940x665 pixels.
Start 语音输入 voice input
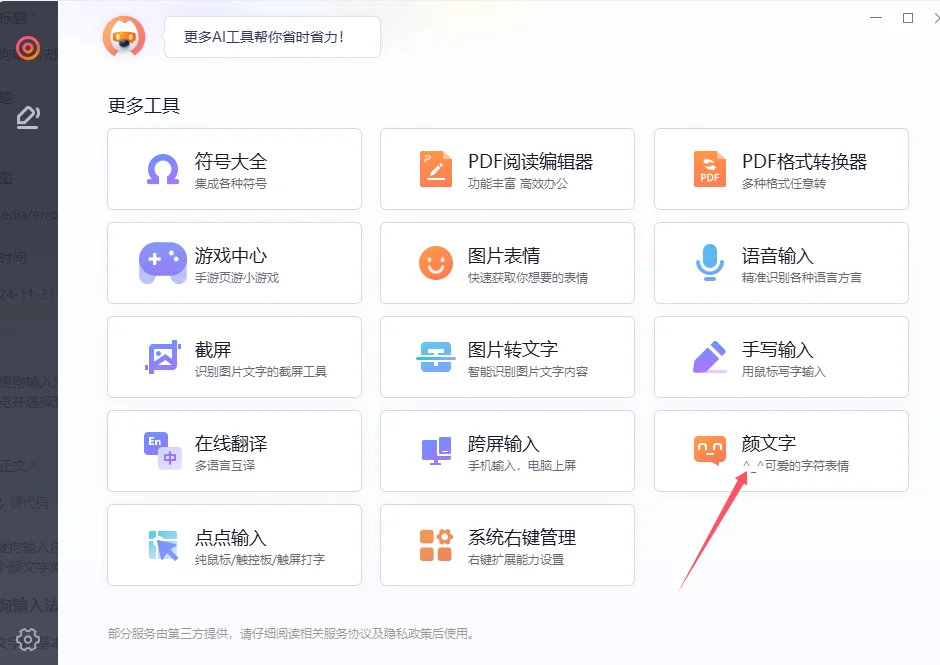click(781, 263)
